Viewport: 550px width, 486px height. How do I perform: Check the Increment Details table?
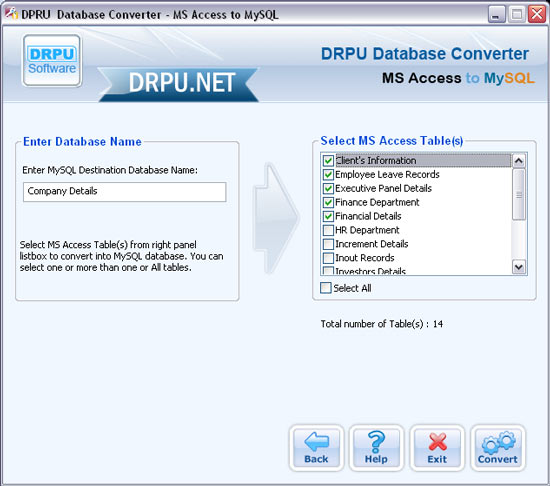(328, 244)
